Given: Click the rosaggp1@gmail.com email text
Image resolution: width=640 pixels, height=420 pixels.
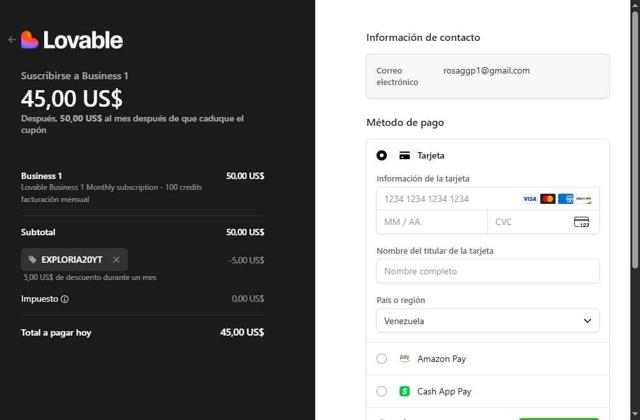Looking at the screenshot, I should tap(487, 71).
